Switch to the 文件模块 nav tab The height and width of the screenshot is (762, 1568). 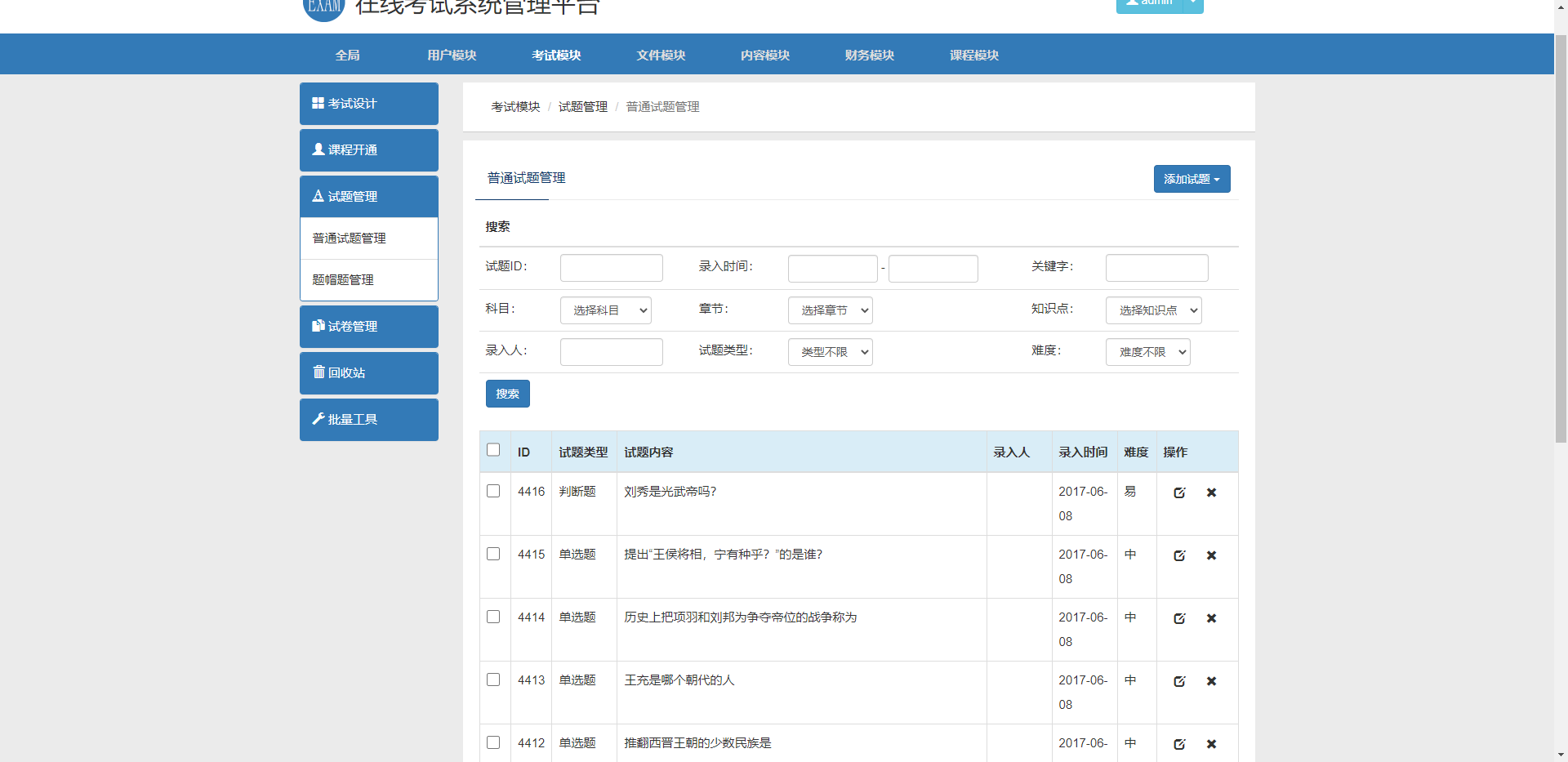coord(661,55)
